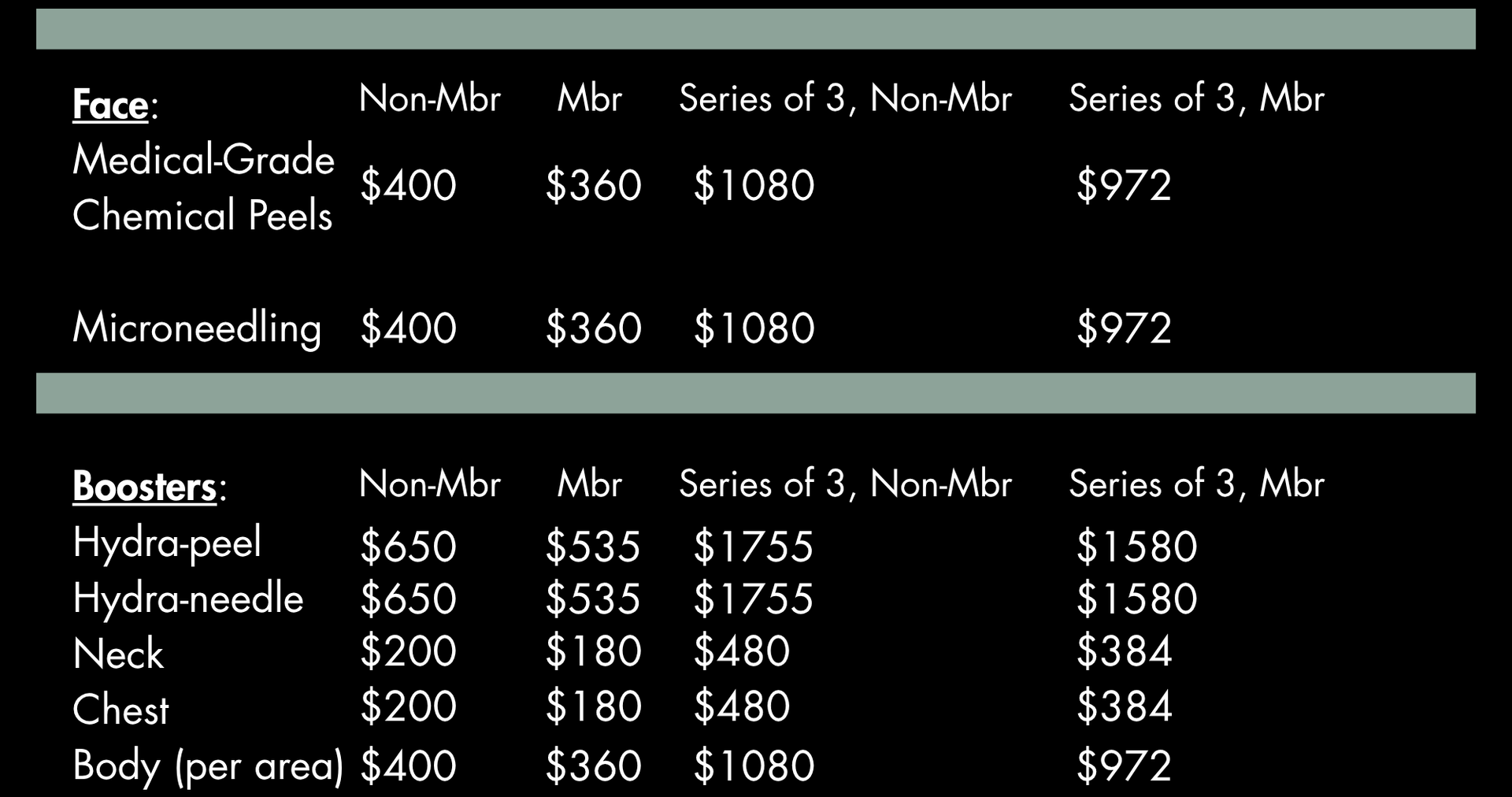Click Neck's $480 series price
The height and width of the screenshot is (797, 1512).
pos(741,651)
